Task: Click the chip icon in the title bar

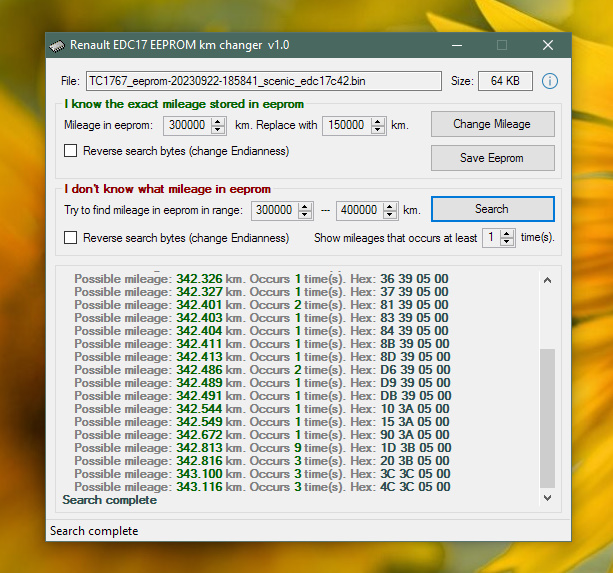Action: click(x=57, y=46)
